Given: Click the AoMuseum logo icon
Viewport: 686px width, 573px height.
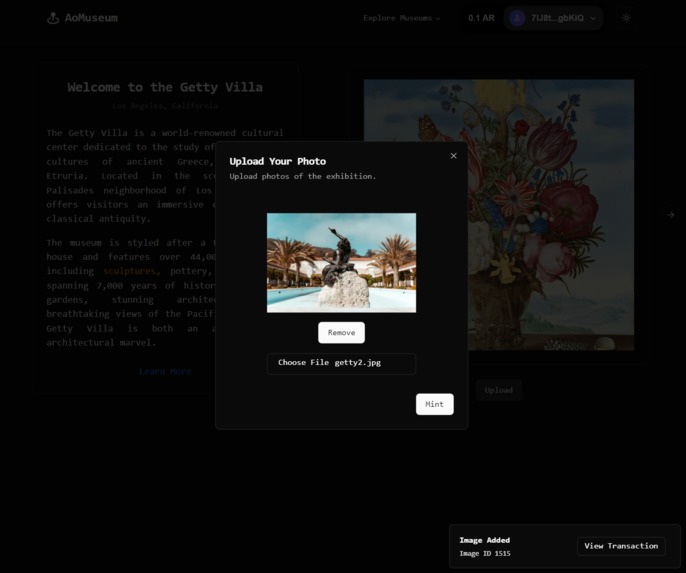Looking at the screenshot, I should pos(53,18).
